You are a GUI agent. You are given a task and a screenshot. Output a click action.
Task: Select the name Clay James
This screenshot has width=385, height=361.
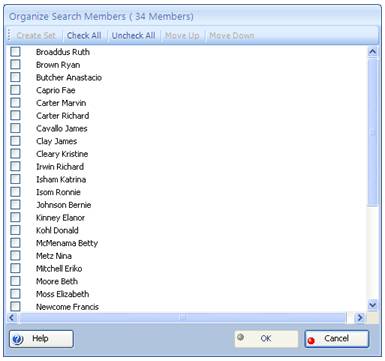coord(56,141)
